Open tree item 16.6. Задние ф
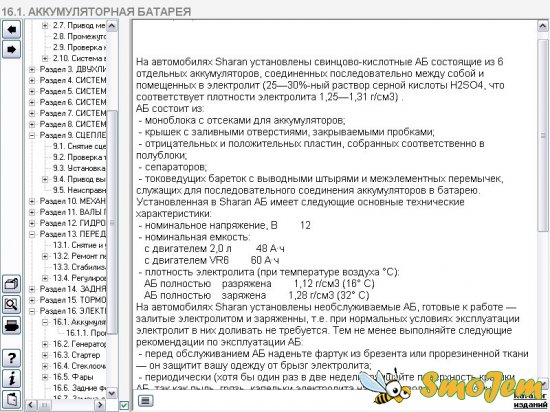The image size is (550, 412). click(79, 388)
